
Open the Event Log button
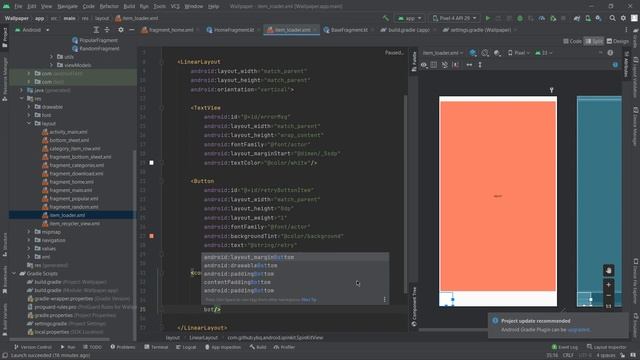pyautogui.click(x=564, y=347)
